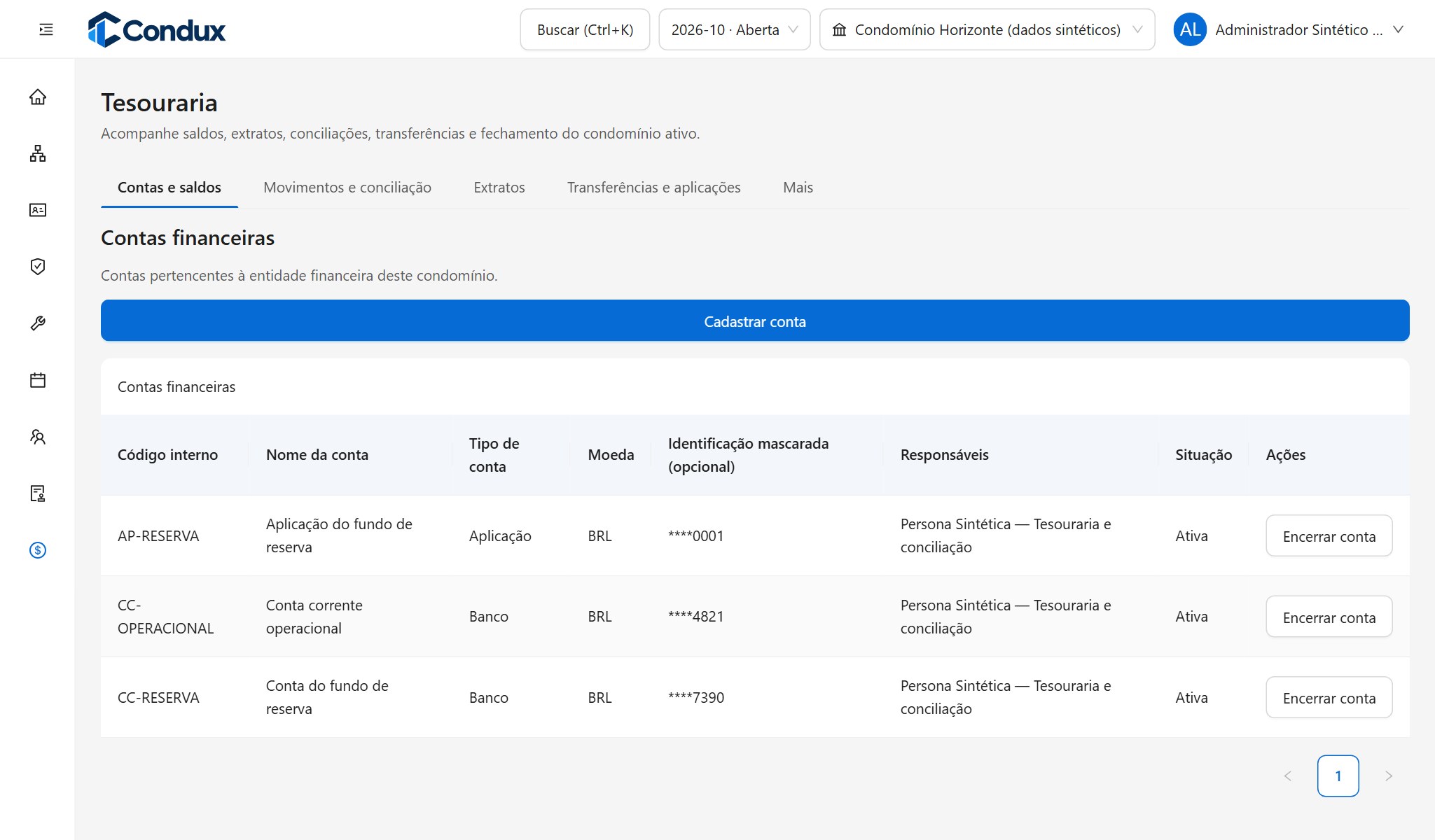Click the ****7390 masked identification

pos(696,698)
